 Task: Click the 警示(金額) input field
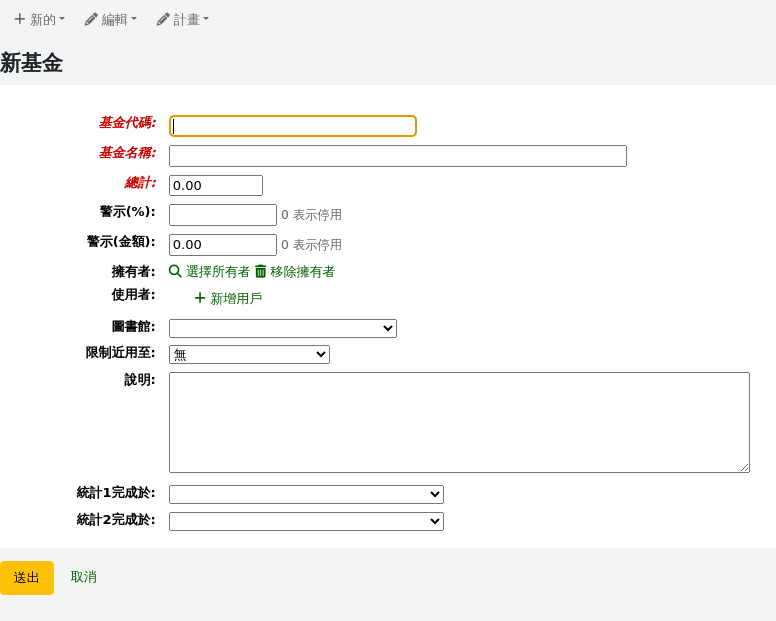click(223, 244)
